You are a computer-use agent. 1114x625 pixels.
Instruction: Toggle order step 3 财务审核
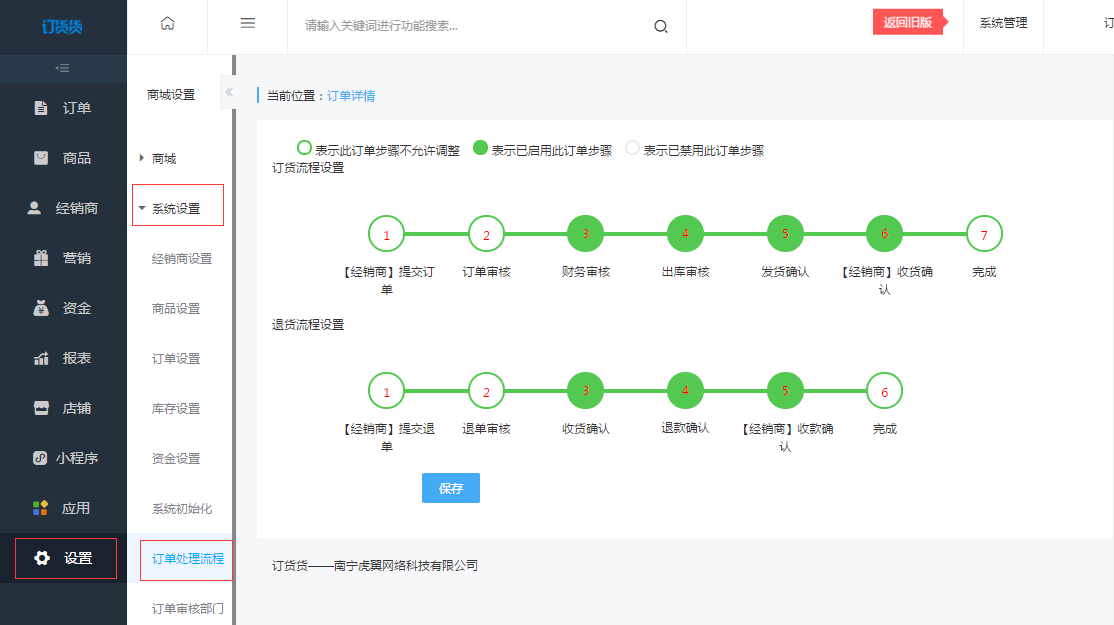tap(585, 234)
